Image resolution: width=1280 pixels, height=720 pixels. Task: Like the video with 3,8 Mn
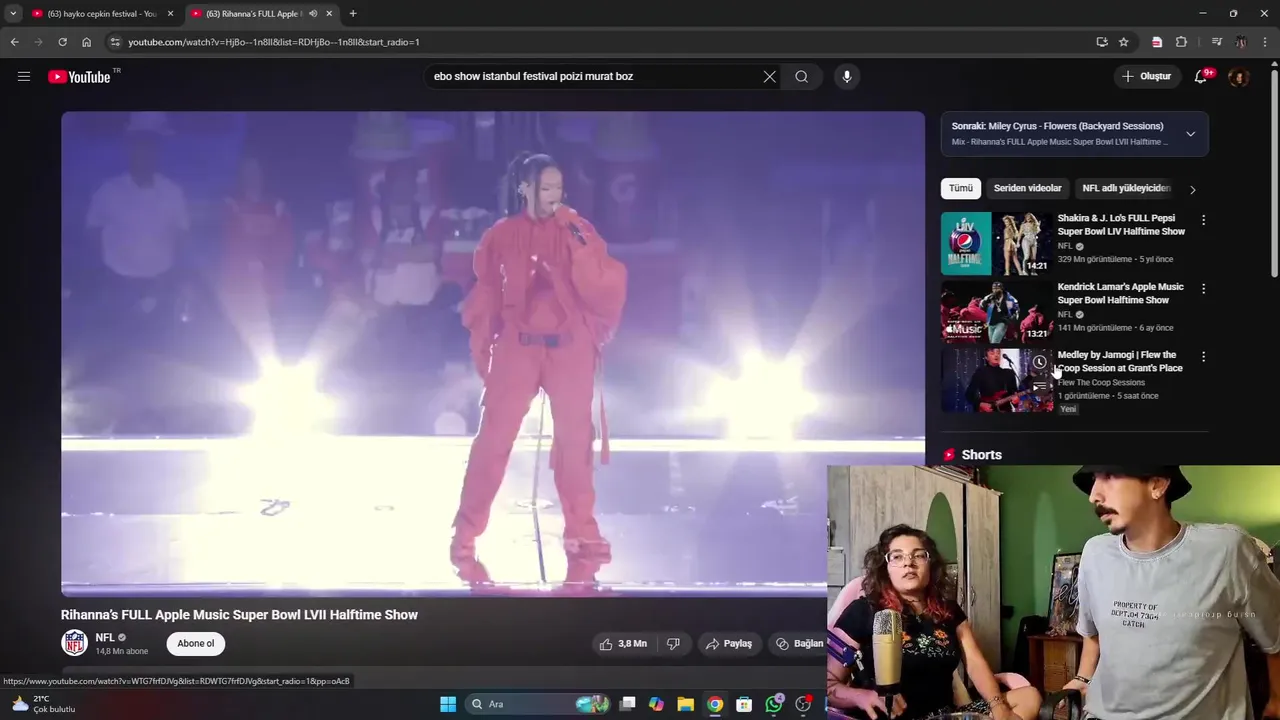622,644
